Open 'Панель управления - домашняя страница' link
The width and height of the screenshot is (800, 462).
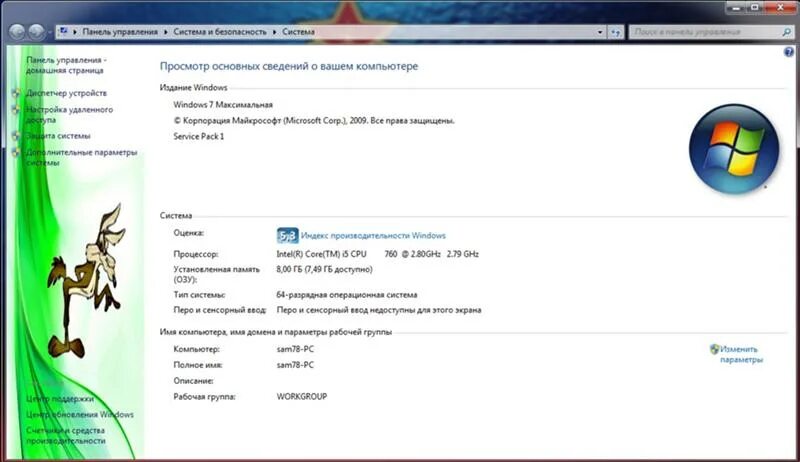pyautogui.click(x=66, y=65)
